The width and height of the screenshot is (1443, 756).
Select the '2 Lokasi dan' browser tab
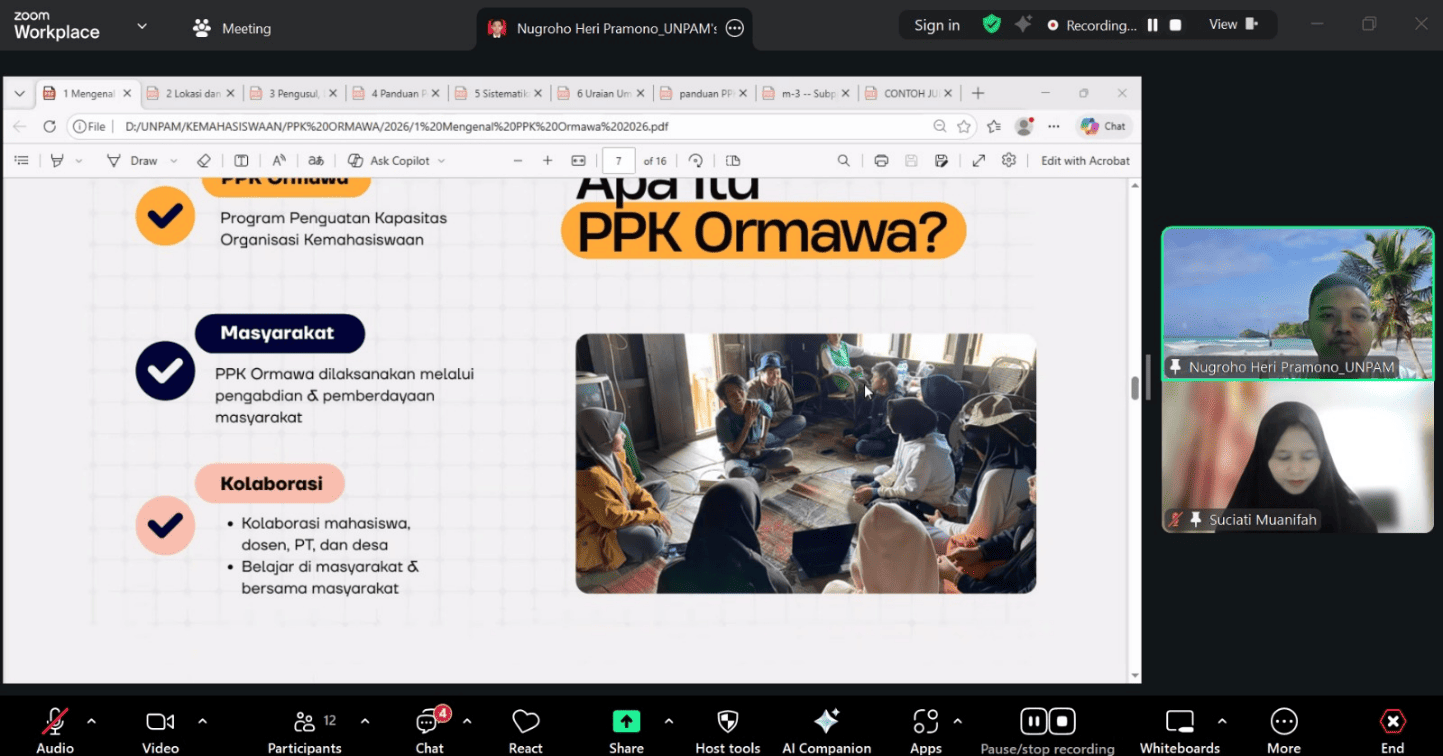coord(190,93)
